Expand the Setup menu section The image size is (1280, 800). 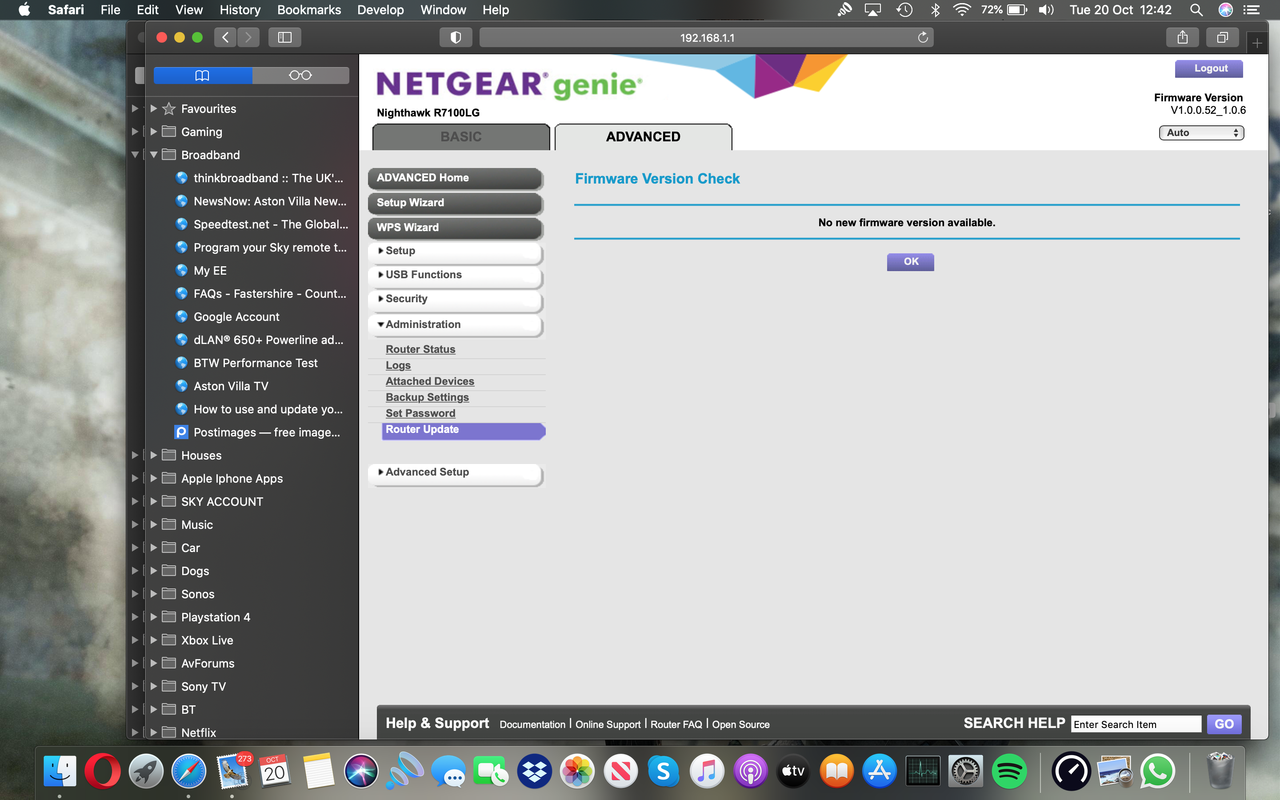click(455, 251)
